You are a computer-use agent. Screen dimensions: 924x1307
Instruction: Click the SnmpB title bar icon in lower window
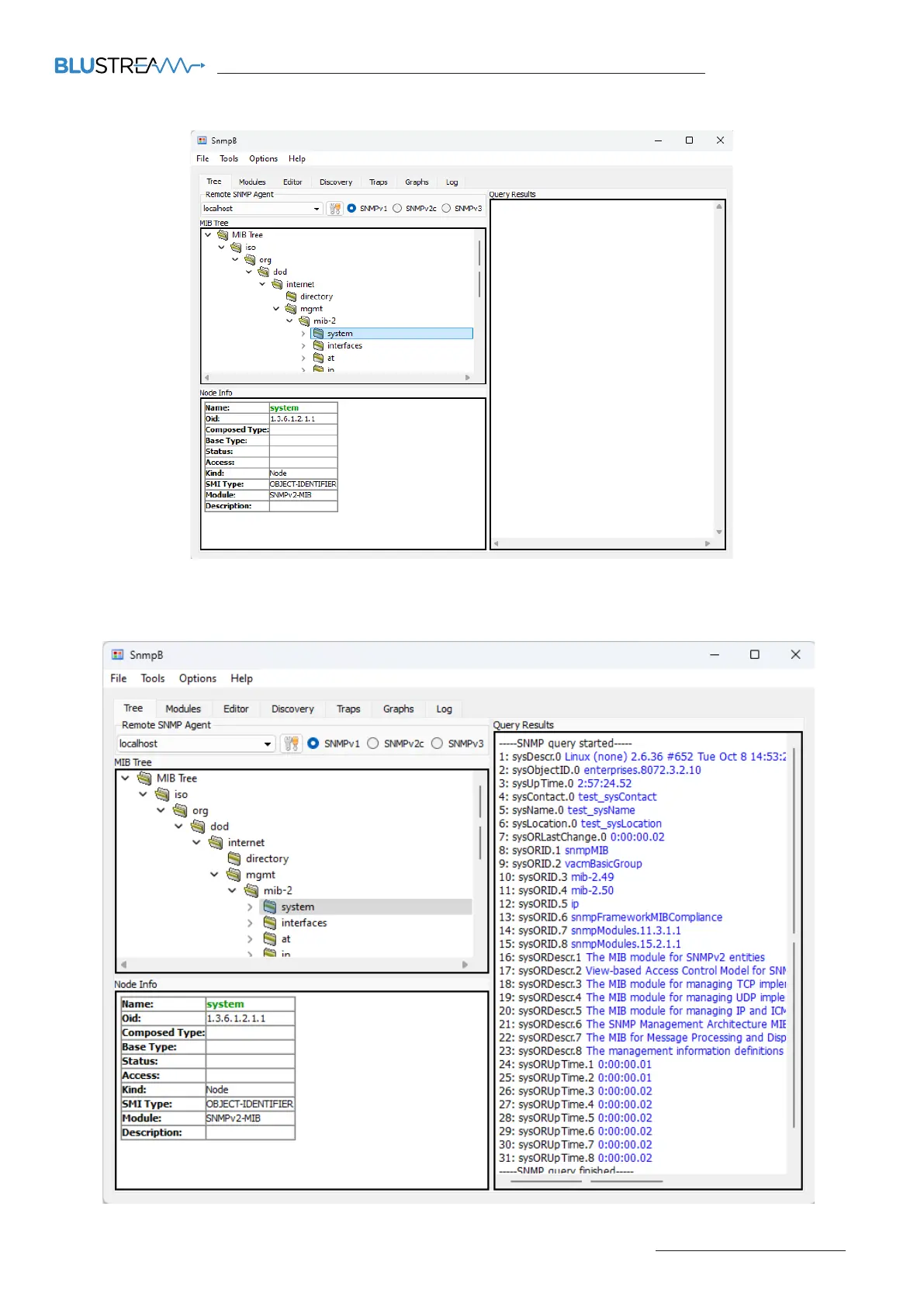pyautogui.click(x=118, y=655)
